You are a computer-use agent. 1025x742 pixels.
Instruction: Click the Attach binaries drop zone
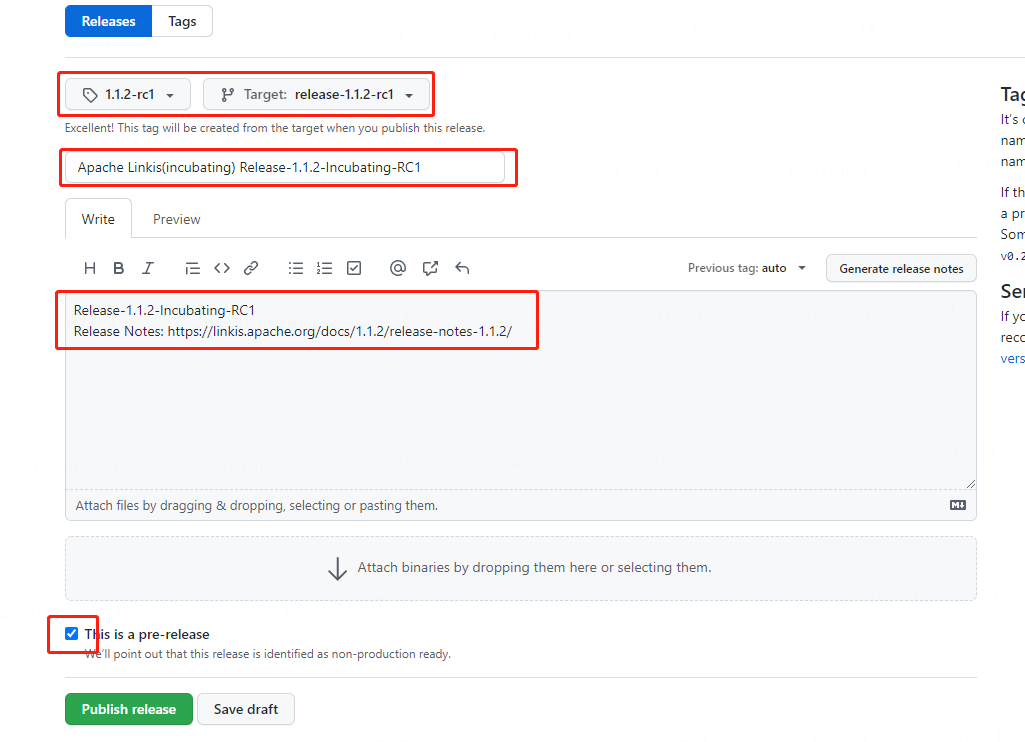pyautogui.click(x=520, y=568)
